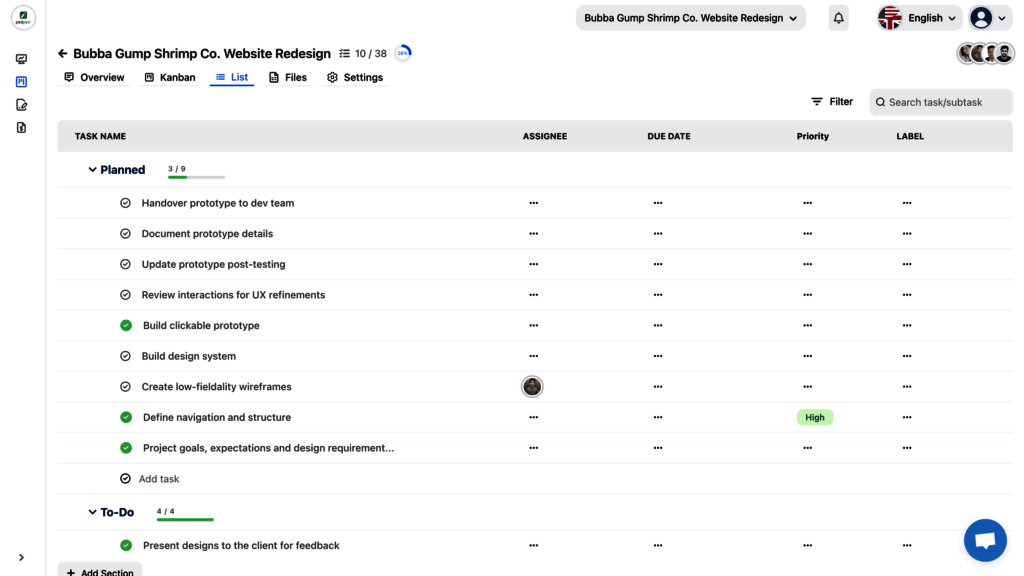Switch to the Kanban tab

coord(169,77)
